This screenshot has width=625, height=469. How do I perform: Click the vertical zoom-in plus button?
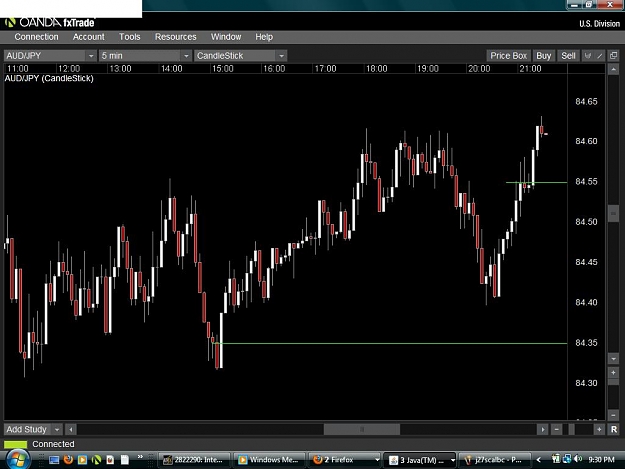pos(613,373)
